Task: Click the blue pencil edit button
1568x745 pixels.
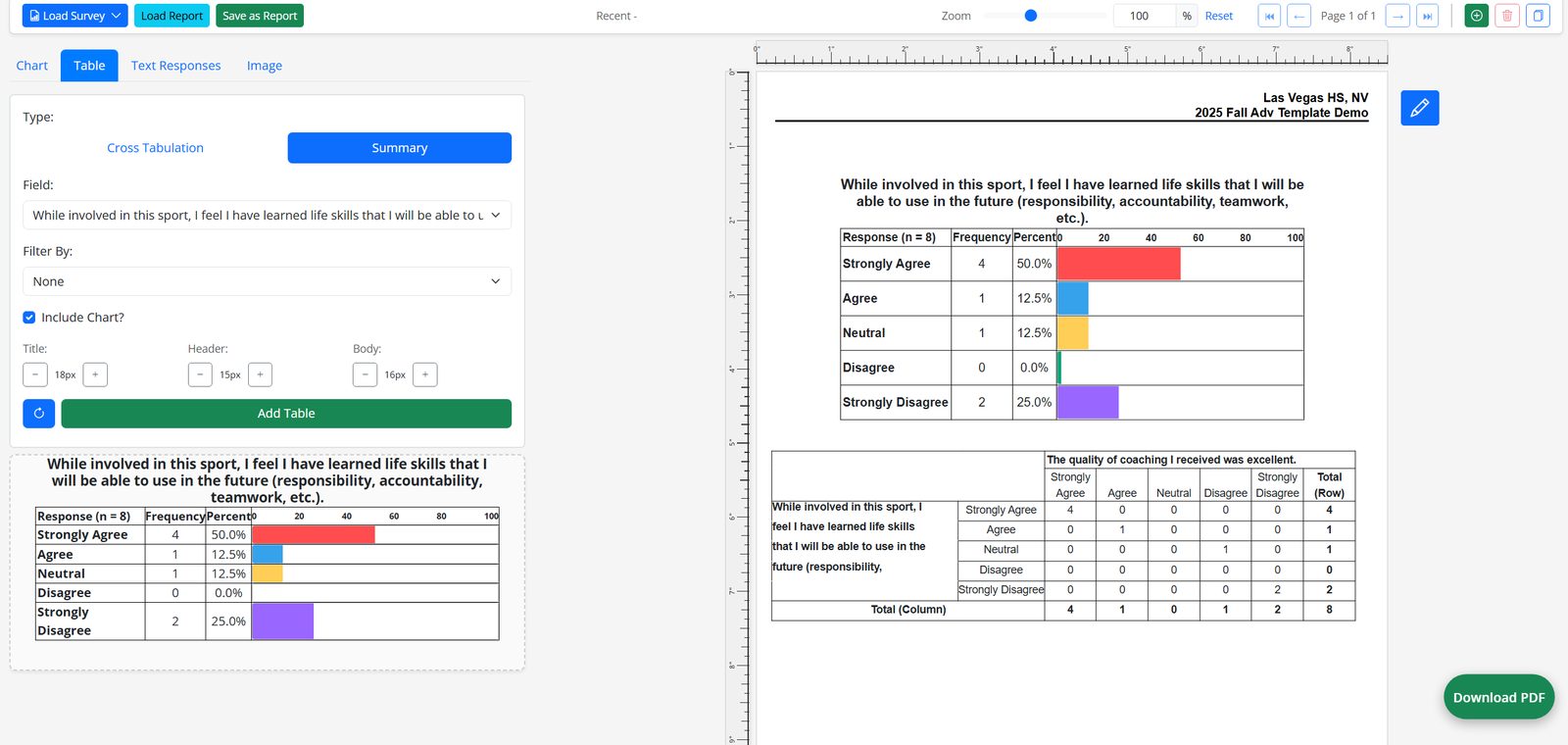Action: coord(1419,108)
